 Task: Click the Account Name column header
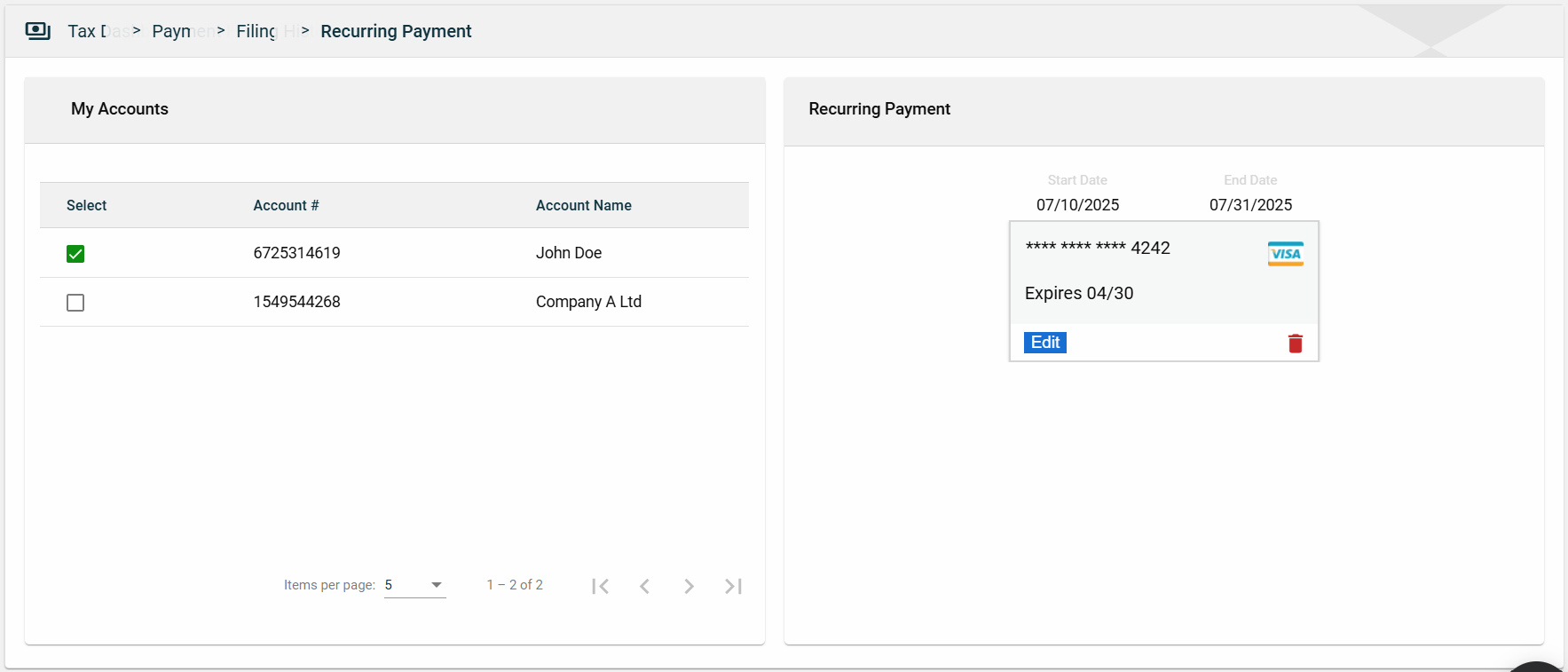583,205
